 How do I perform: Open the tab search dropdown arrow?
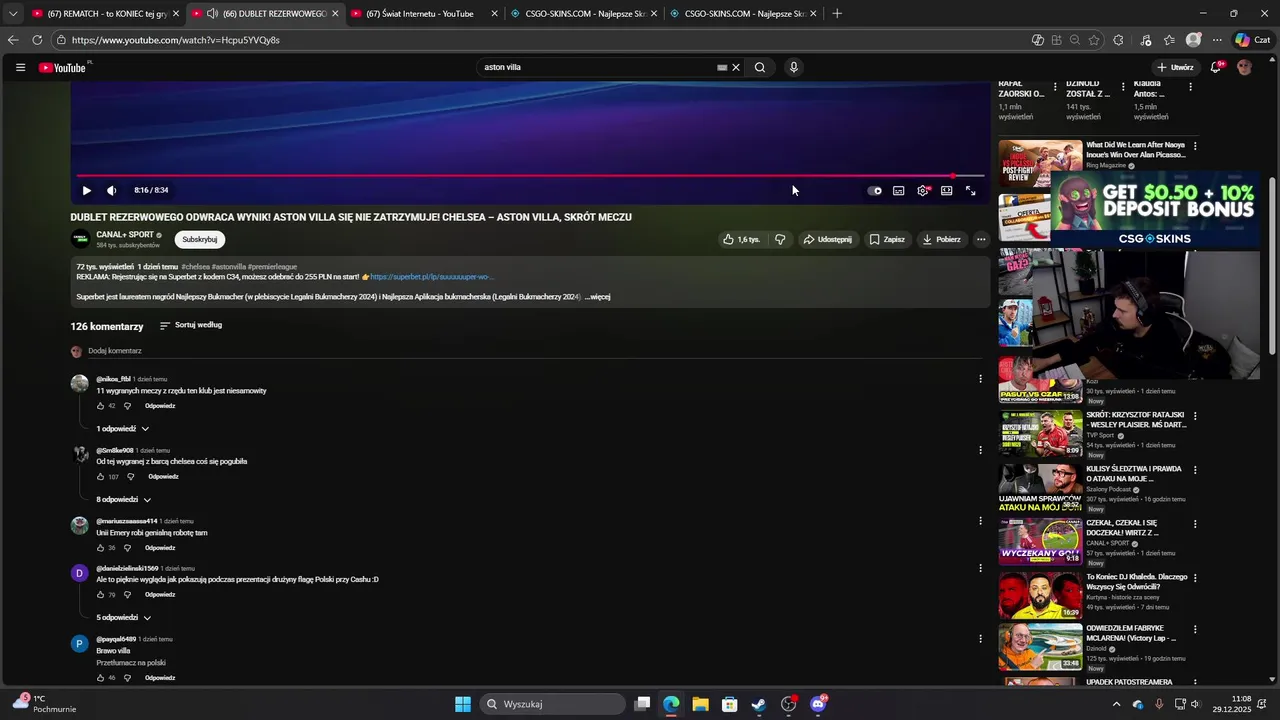(12, 14)
